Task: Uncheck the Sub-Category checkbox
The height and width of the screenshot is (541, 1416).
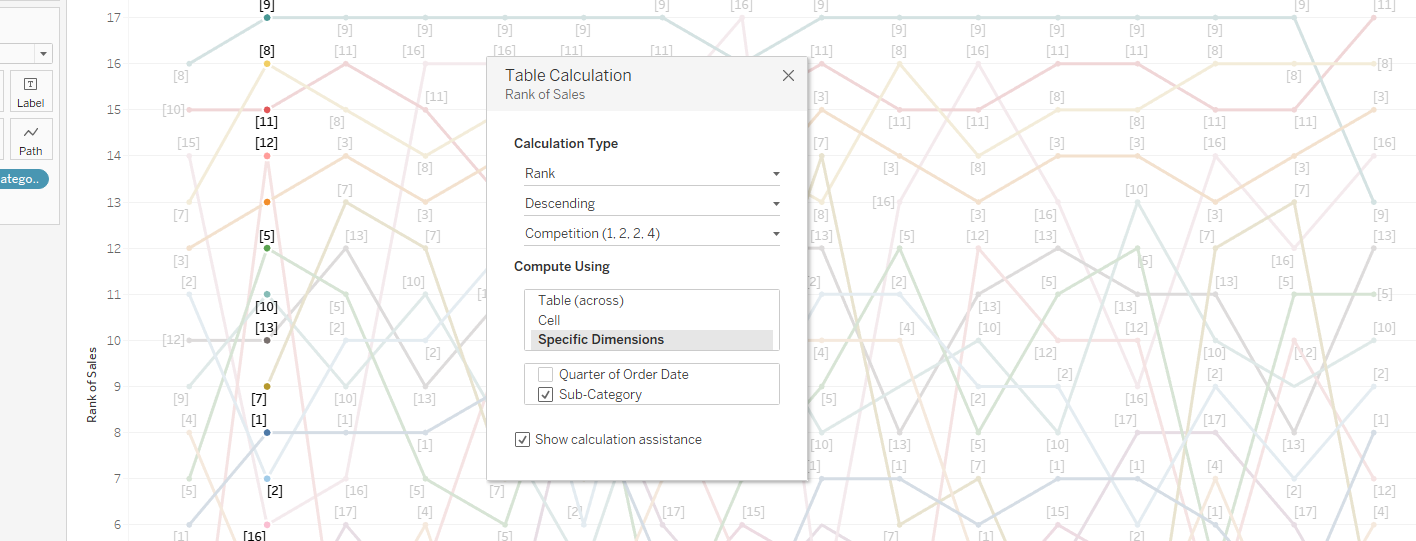Action: (545, 394)
